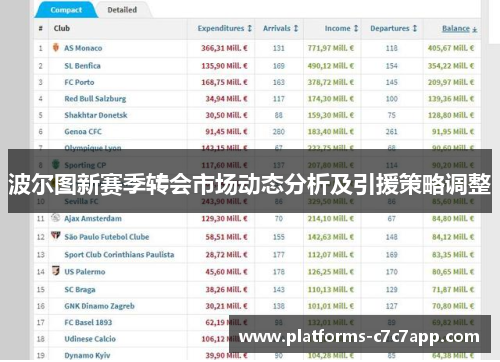Open AS Monaco club link

(x=83, y=48)
